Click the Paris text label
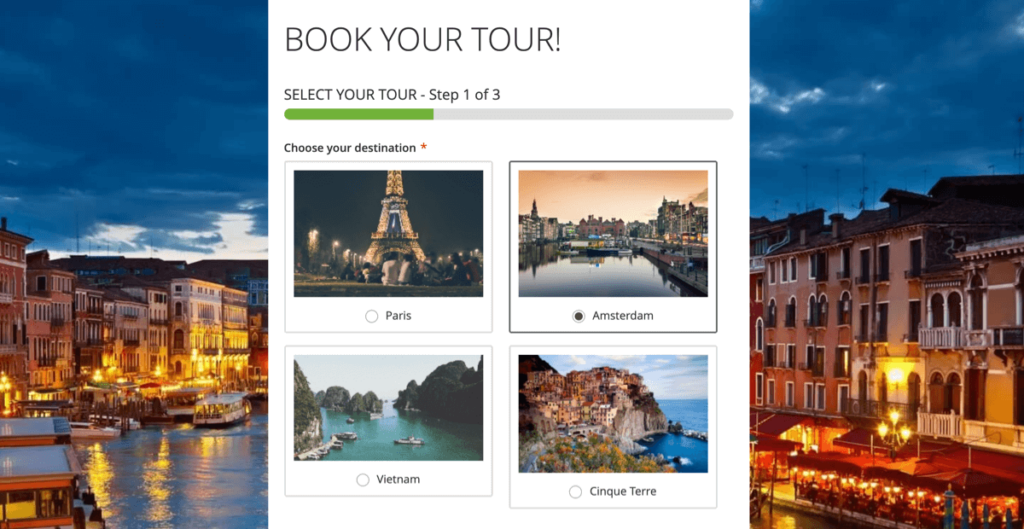This screenshot has width=1024, height=529. pyautogui.click(x=398, y=316)
